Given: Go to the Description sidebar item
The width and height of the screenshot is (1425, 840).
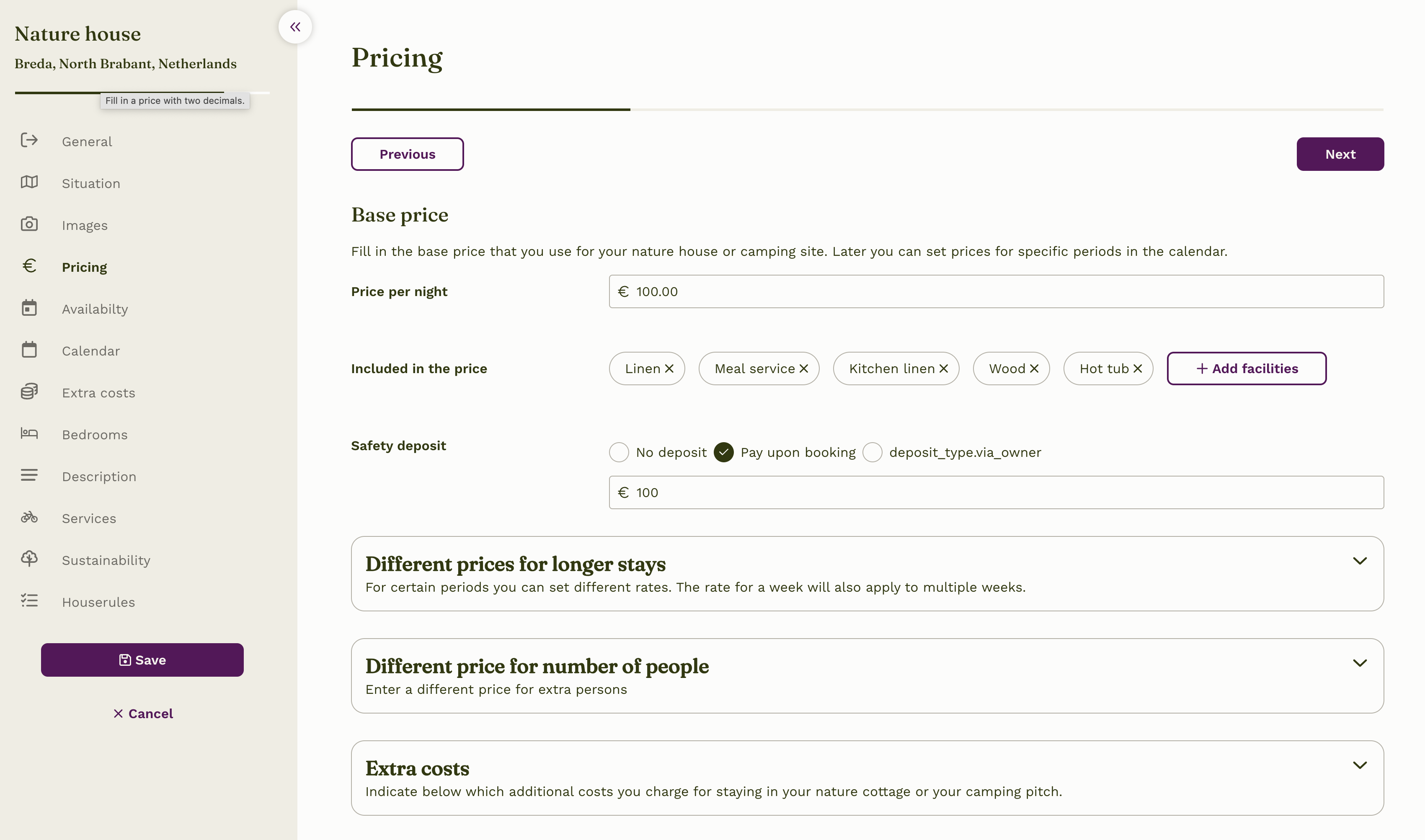Looking at the screenshot, I should pyautogui.click(x=99, y=477).
